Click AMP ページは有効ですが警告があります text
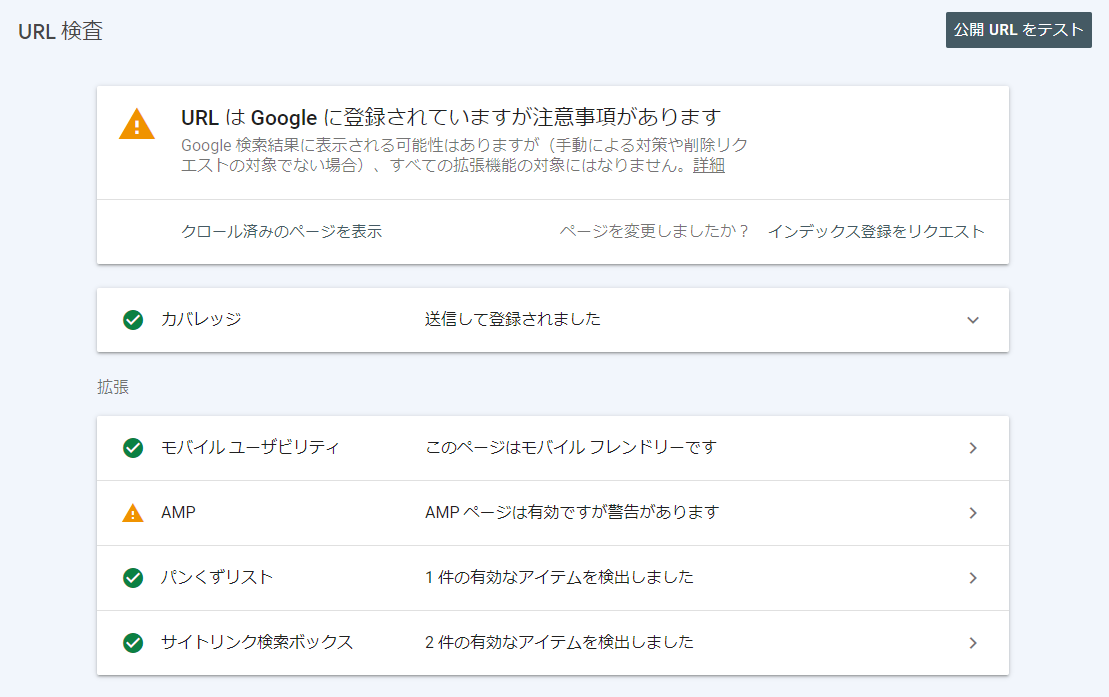The image size is (1109, 697). (571, 512)
